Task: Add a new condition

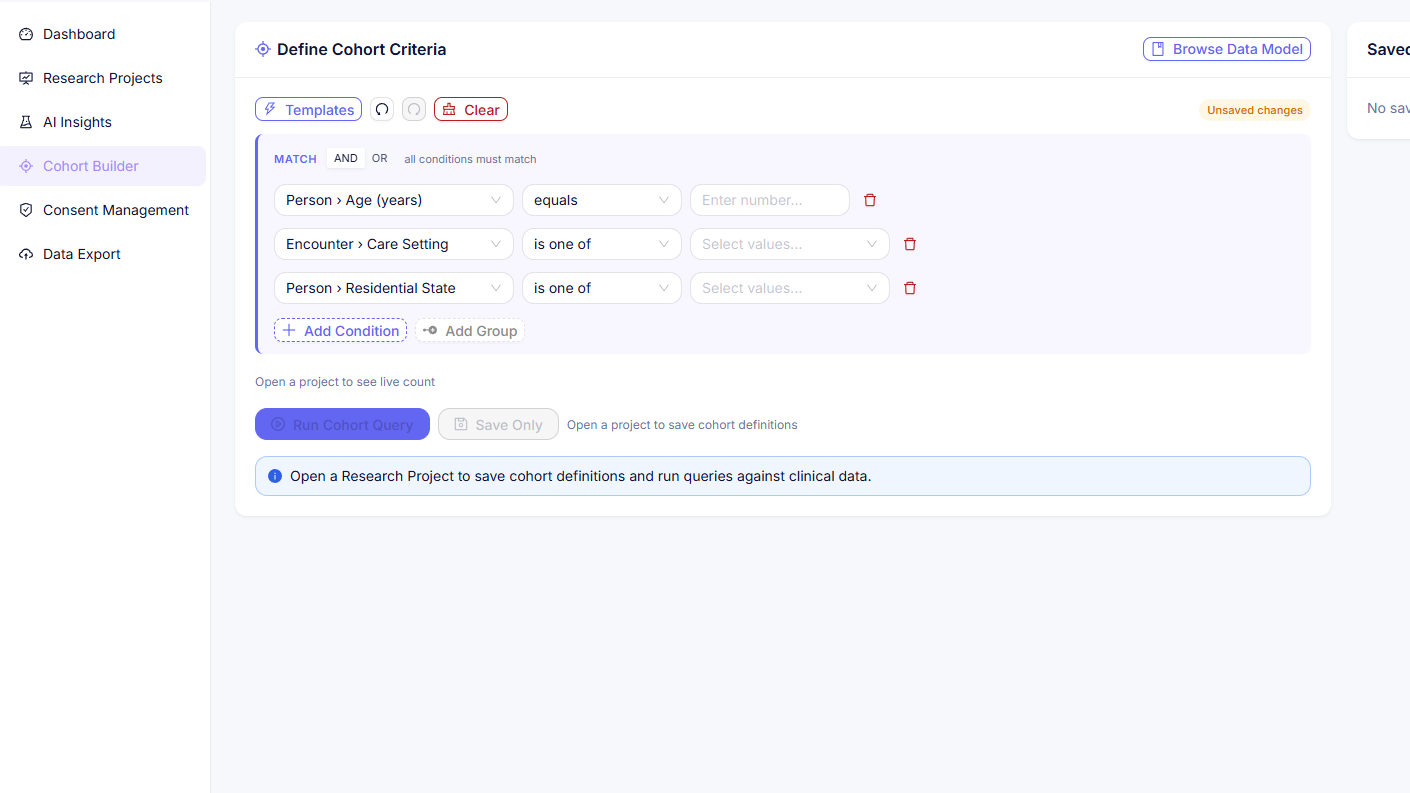Action: (x=340, y=330)
